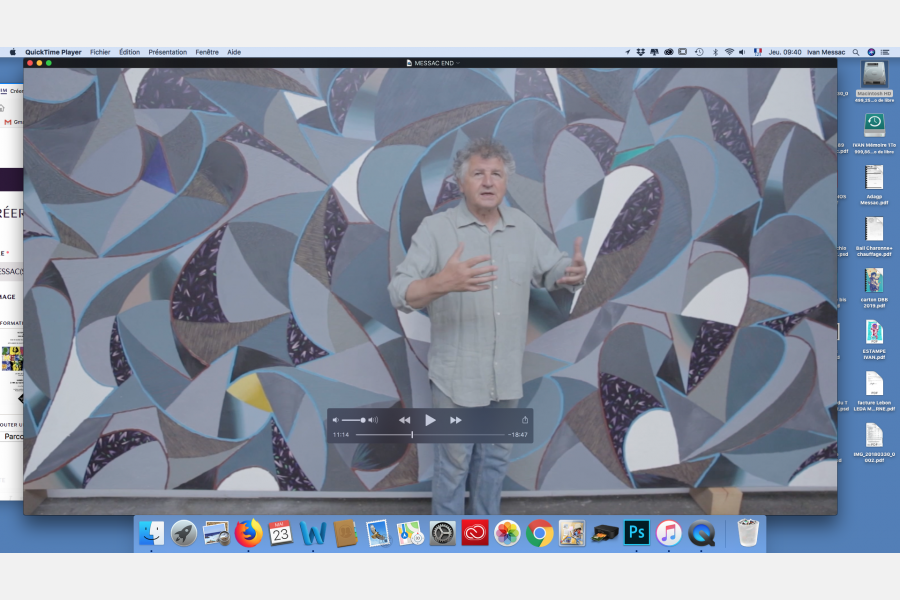Mute audio with the low-volume speaker icon
The image size is (900, 600).
click(336, 420)
